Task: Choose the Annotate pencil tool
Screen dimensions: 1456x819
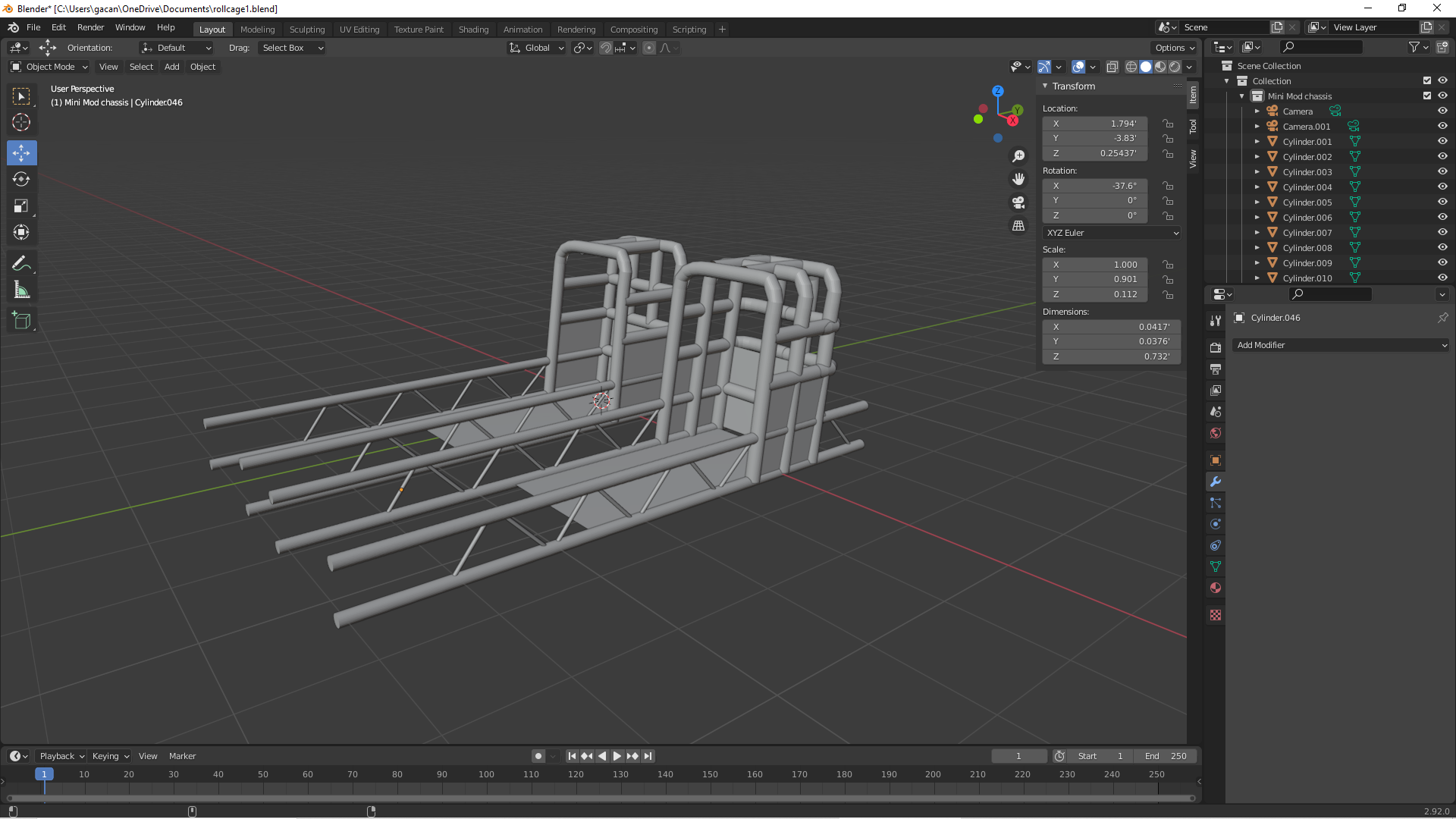Action: 21,264
